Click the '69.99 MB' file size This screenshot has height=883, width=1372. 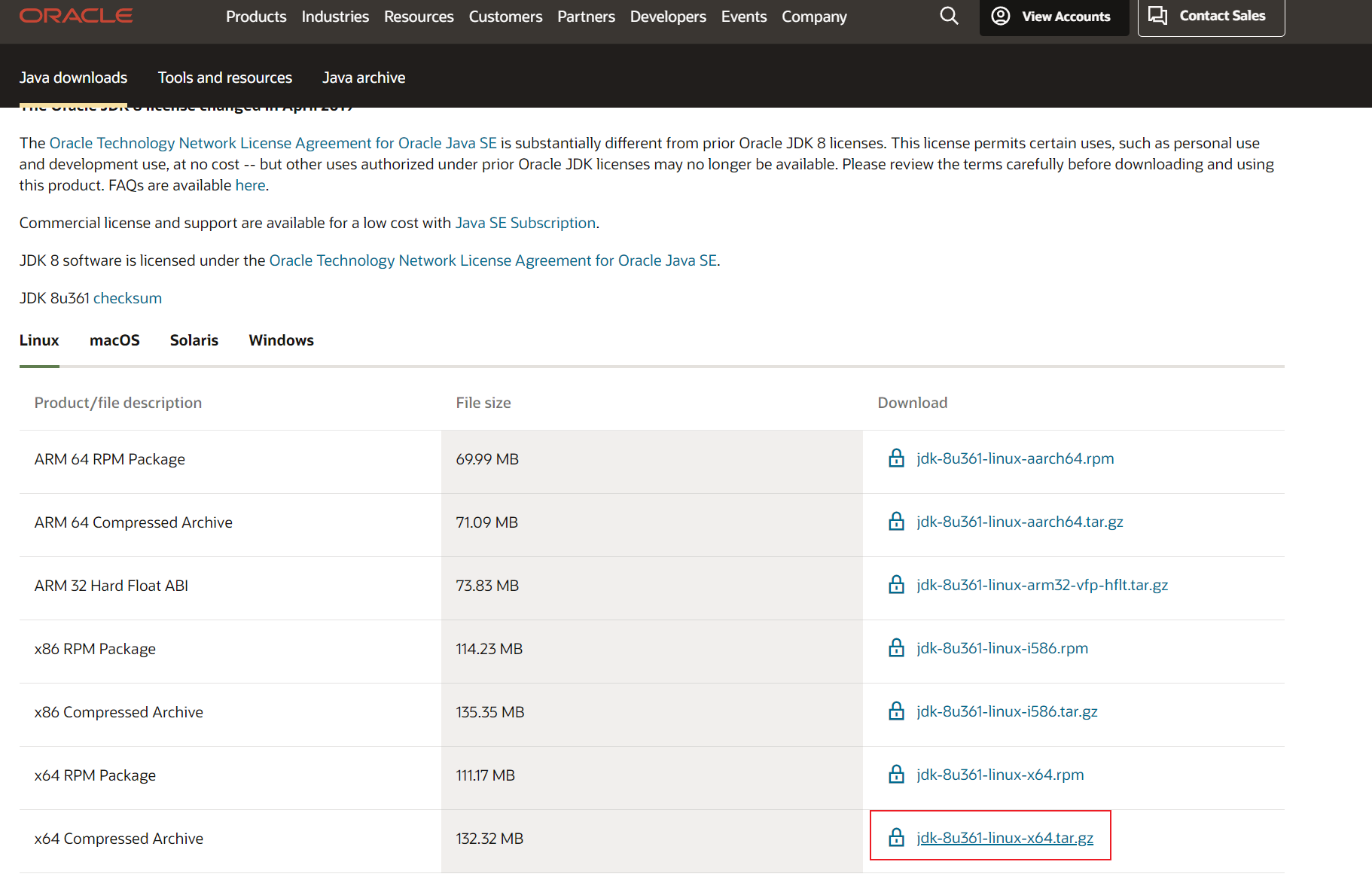point(487,459)
